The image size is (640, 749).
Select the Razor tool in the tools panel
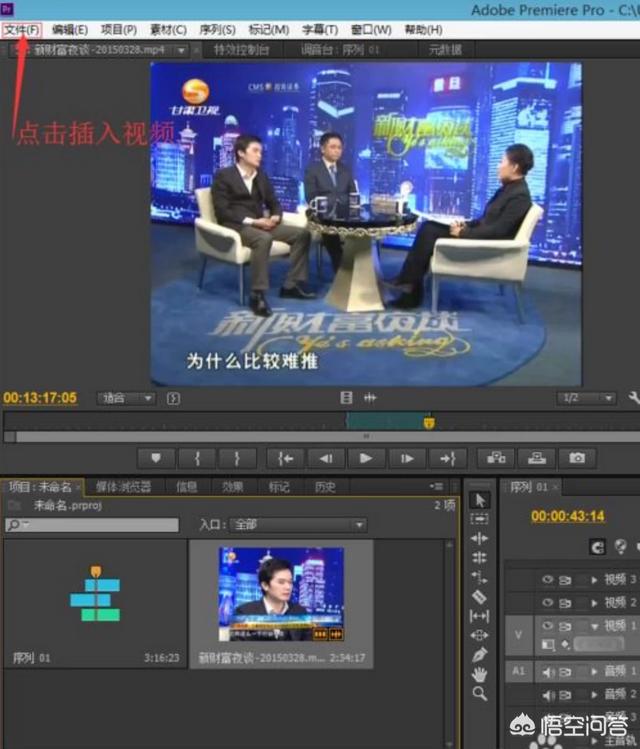click(x=479, y=597)
